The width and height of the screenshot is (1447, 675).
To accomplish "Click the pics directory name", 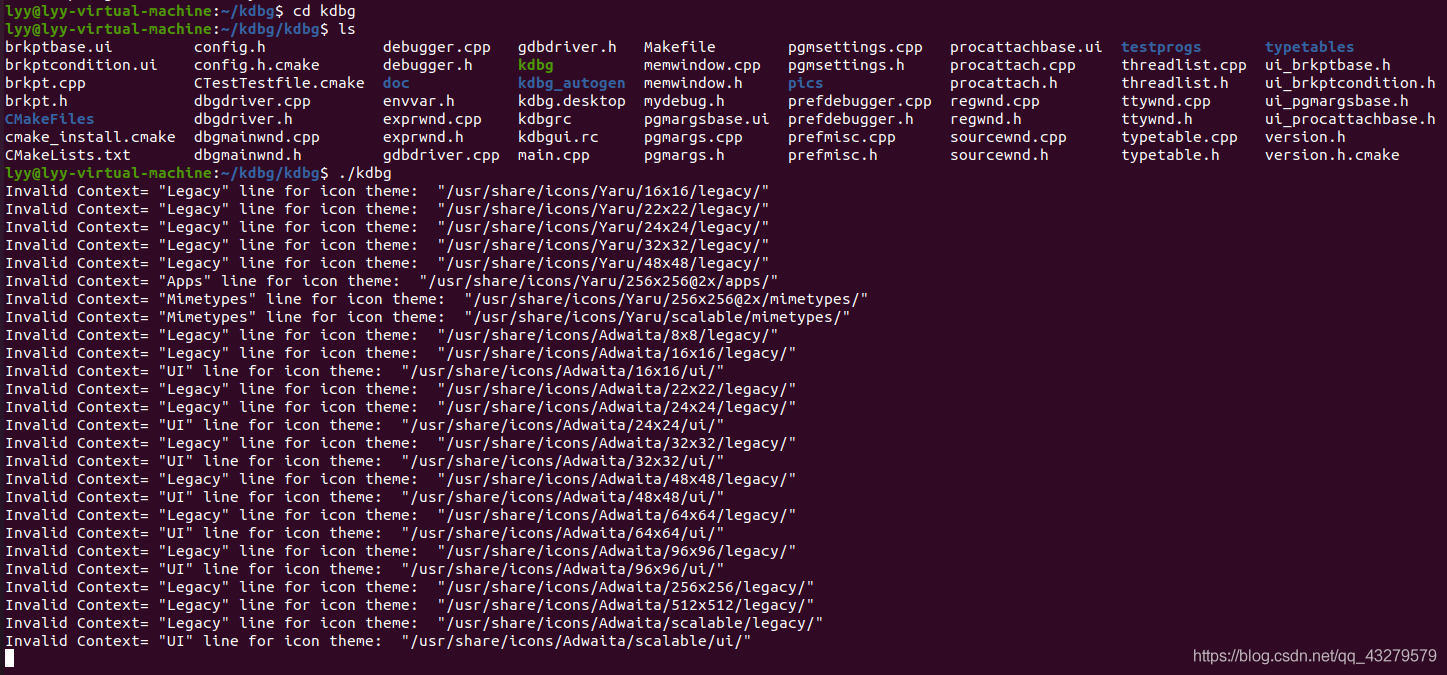I will coord(805,83).
